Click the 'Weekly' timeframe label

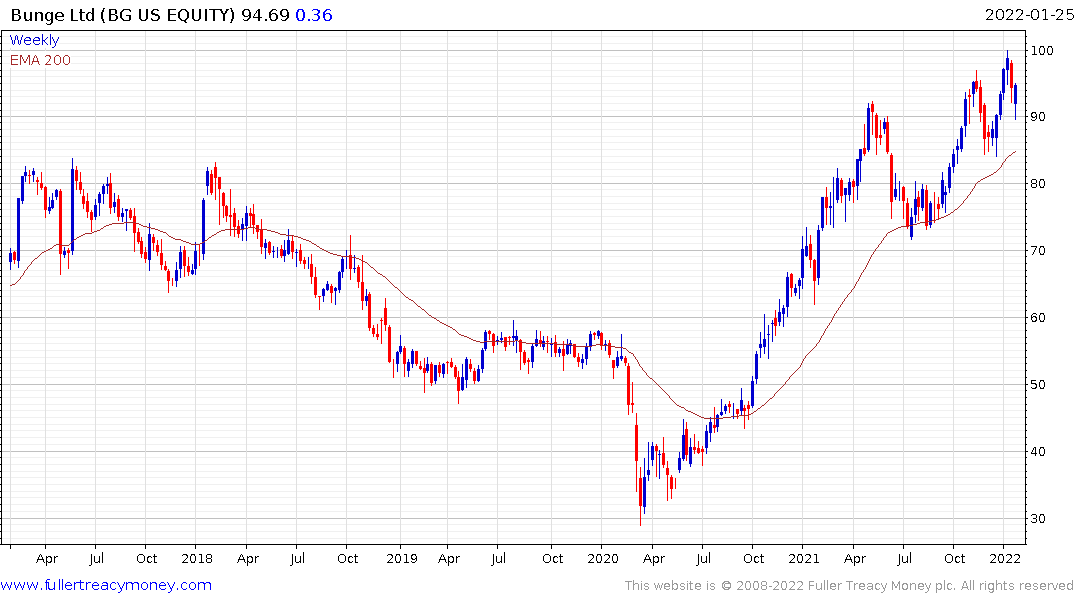coord(34,40)
